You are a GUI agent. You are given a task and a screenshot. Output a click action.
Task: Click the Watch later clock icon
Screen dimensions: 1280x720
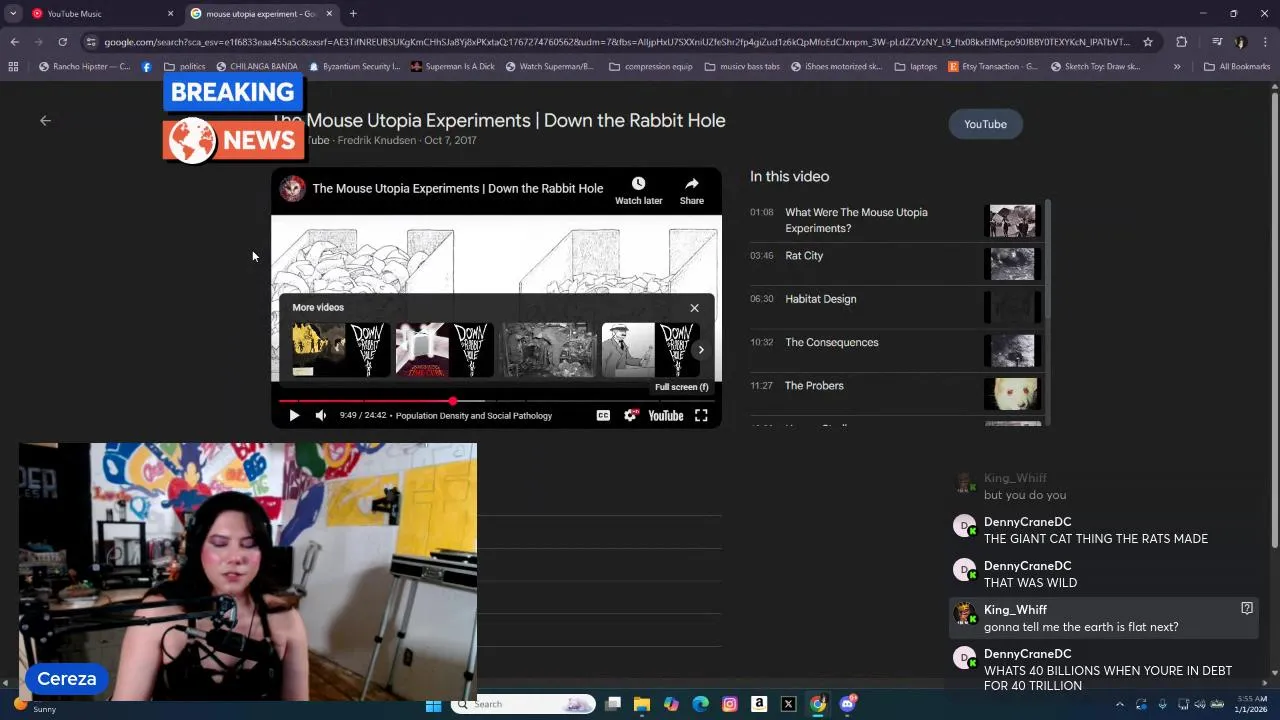coord(638,183)
